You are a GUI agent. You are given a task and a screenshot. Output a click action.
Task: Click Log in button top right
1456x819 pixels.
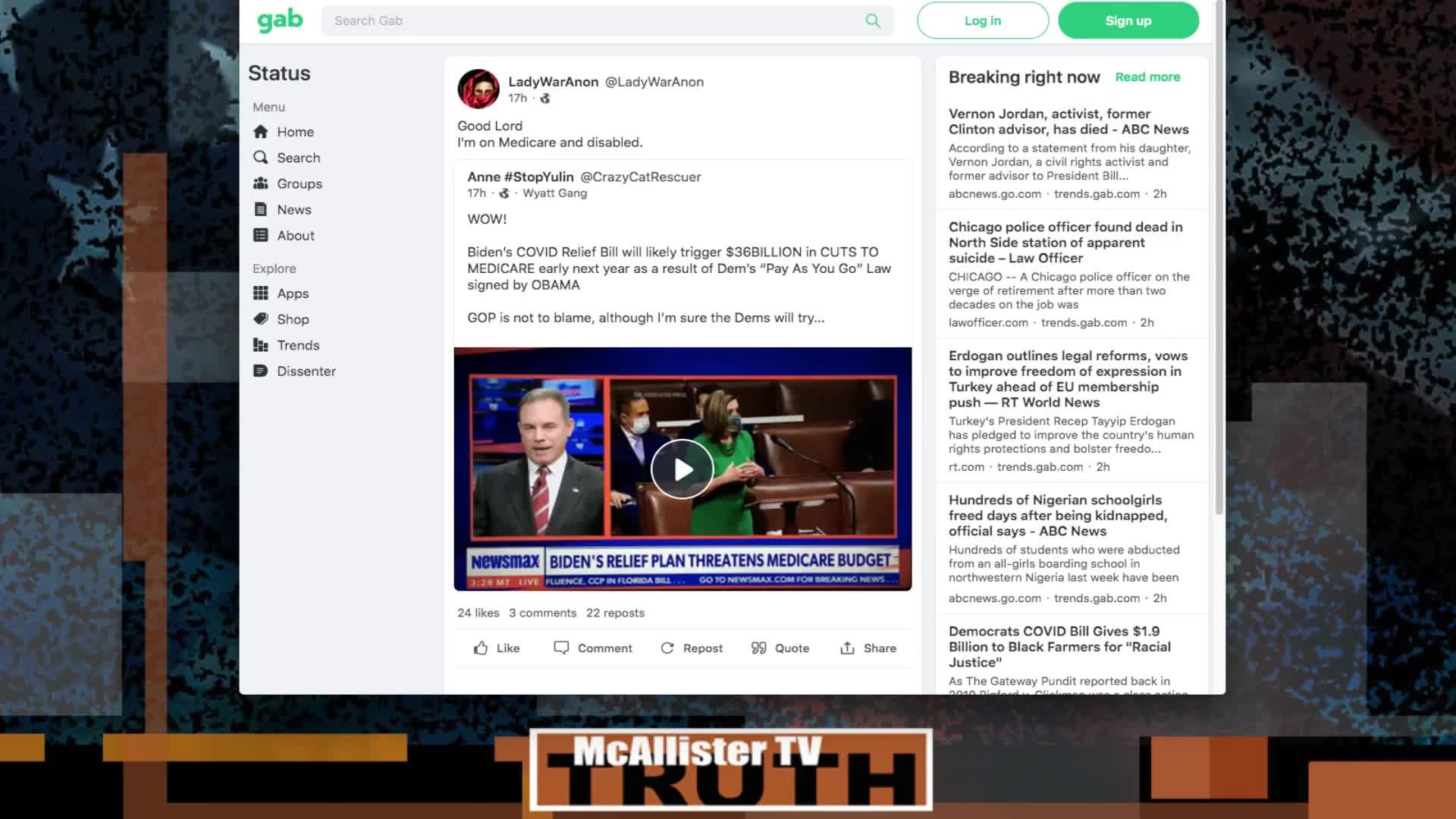click(983, 21)
